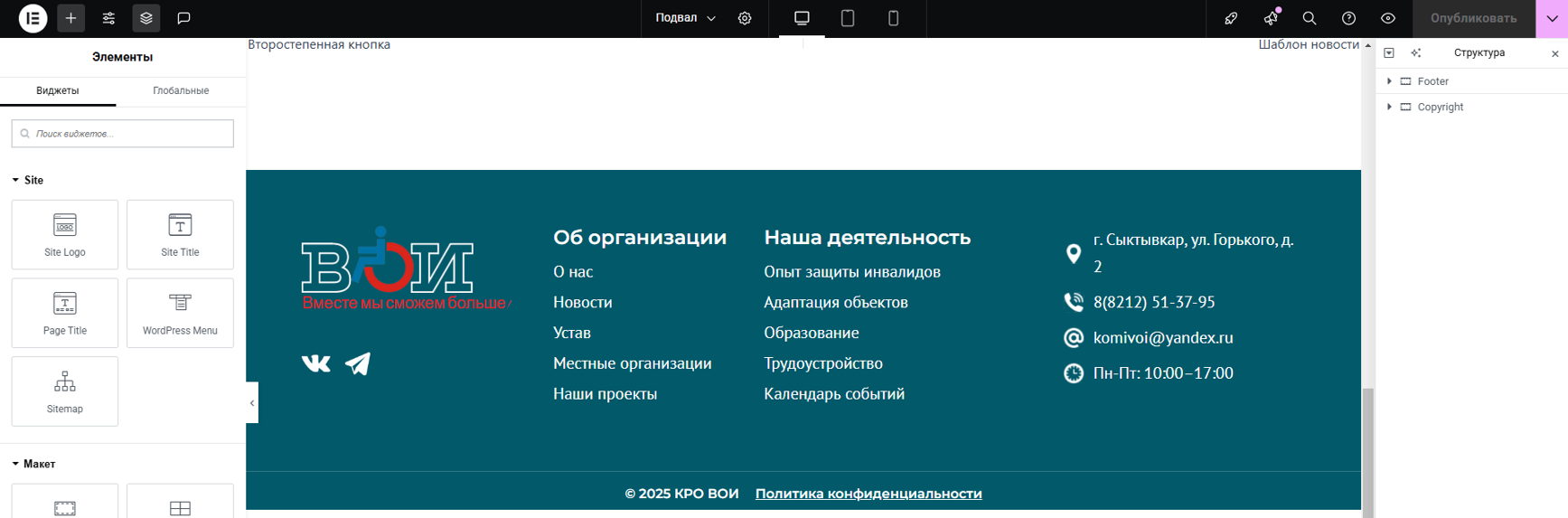Open footer settings gear icon

(x=745, y=18)
